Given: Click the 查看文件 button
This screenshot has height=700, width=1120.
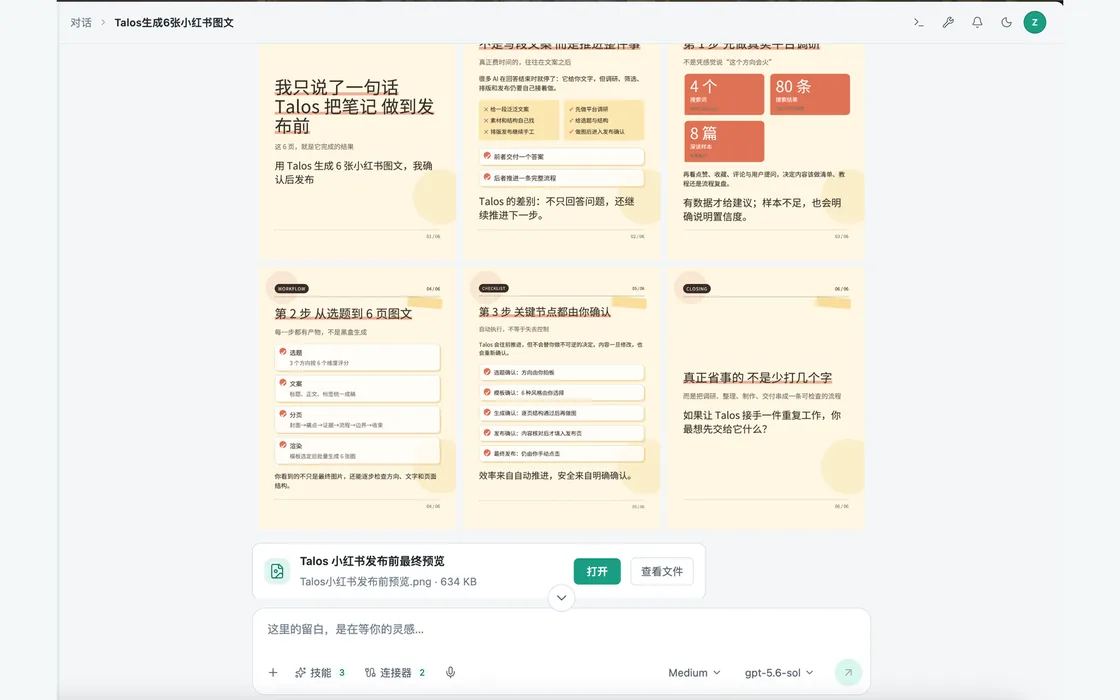Looking at the screenshot, I should pos(661,571).
